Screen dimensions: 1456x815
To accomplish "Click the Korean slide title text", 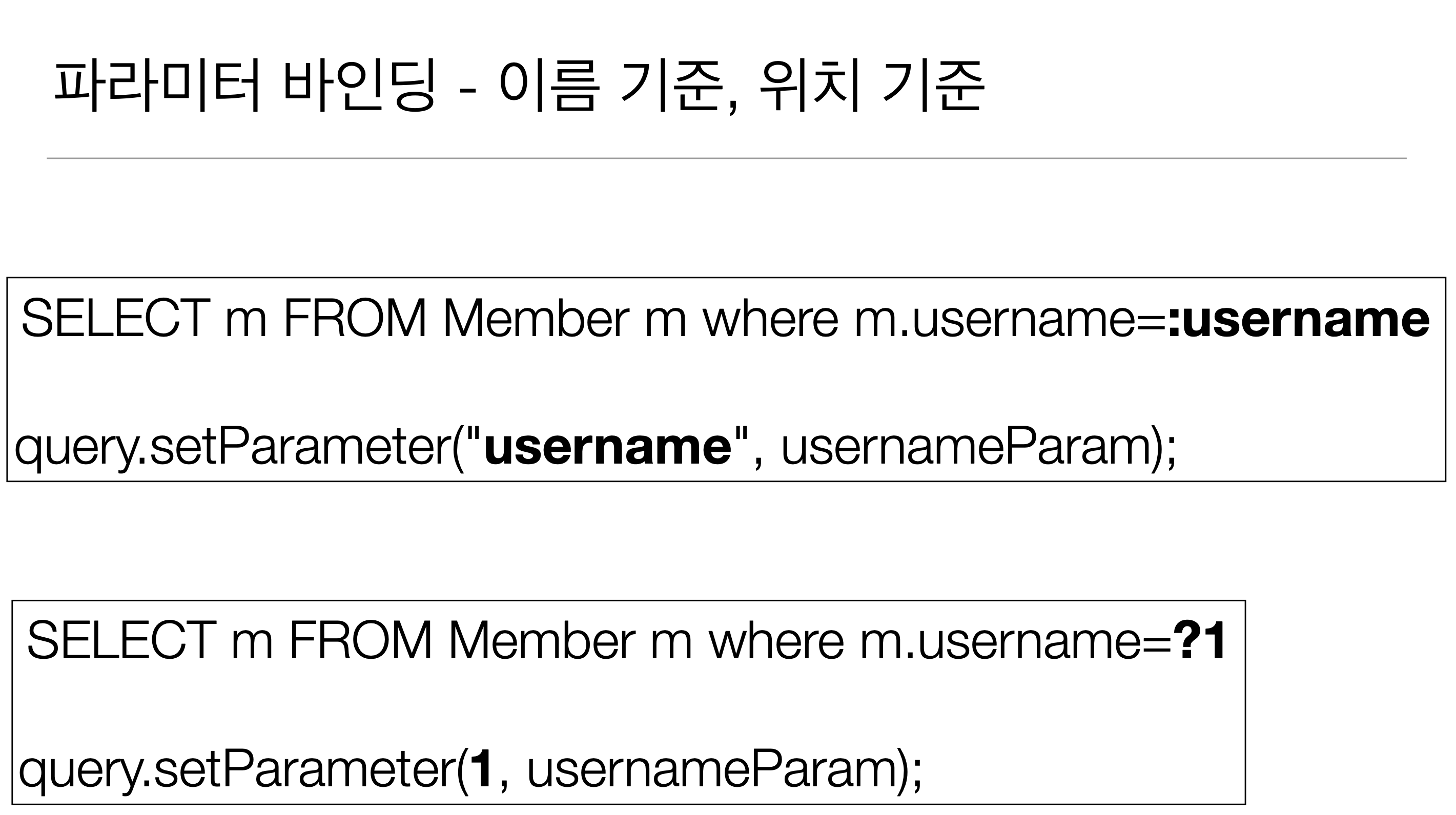I will pos(520,86).
